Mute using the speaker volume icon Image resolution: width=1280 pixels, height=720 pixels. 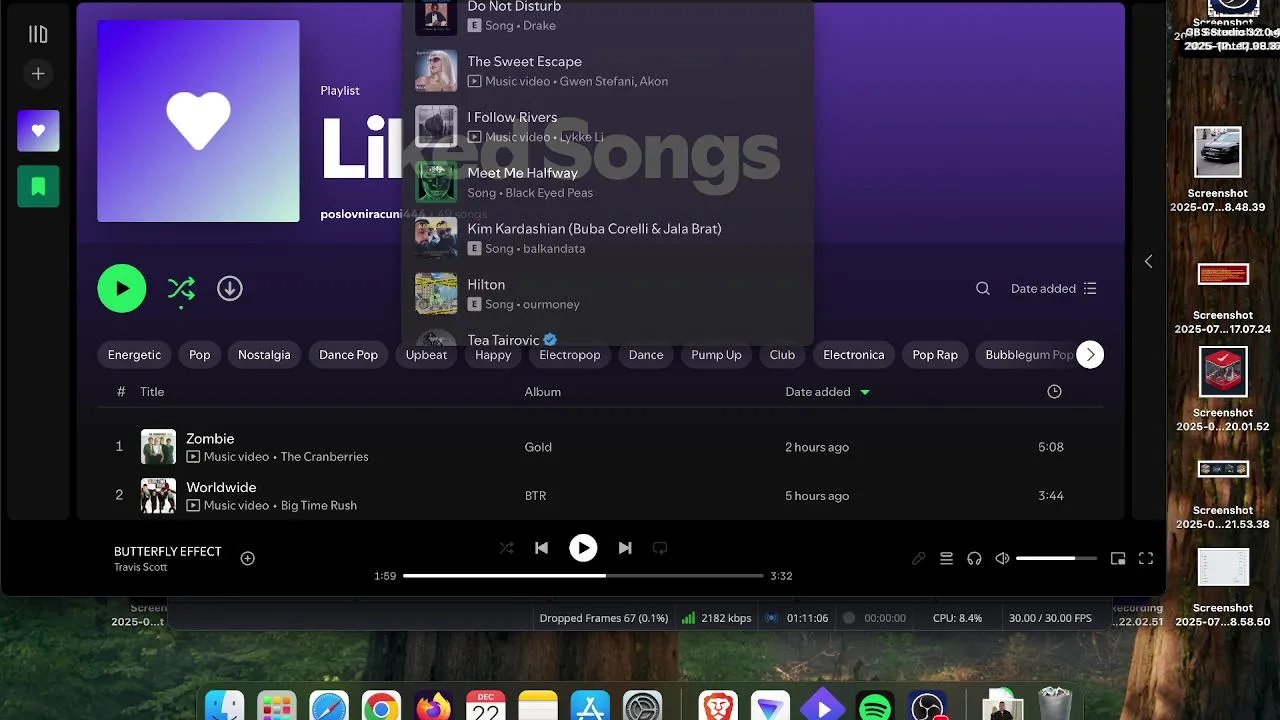(x=1002, y=559)
